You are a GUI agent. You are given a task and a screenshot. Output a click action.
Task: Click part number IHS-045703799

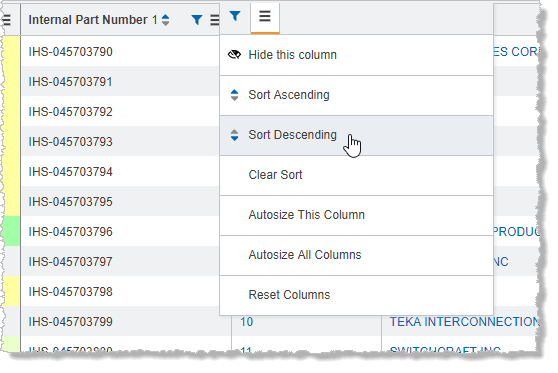70,322
